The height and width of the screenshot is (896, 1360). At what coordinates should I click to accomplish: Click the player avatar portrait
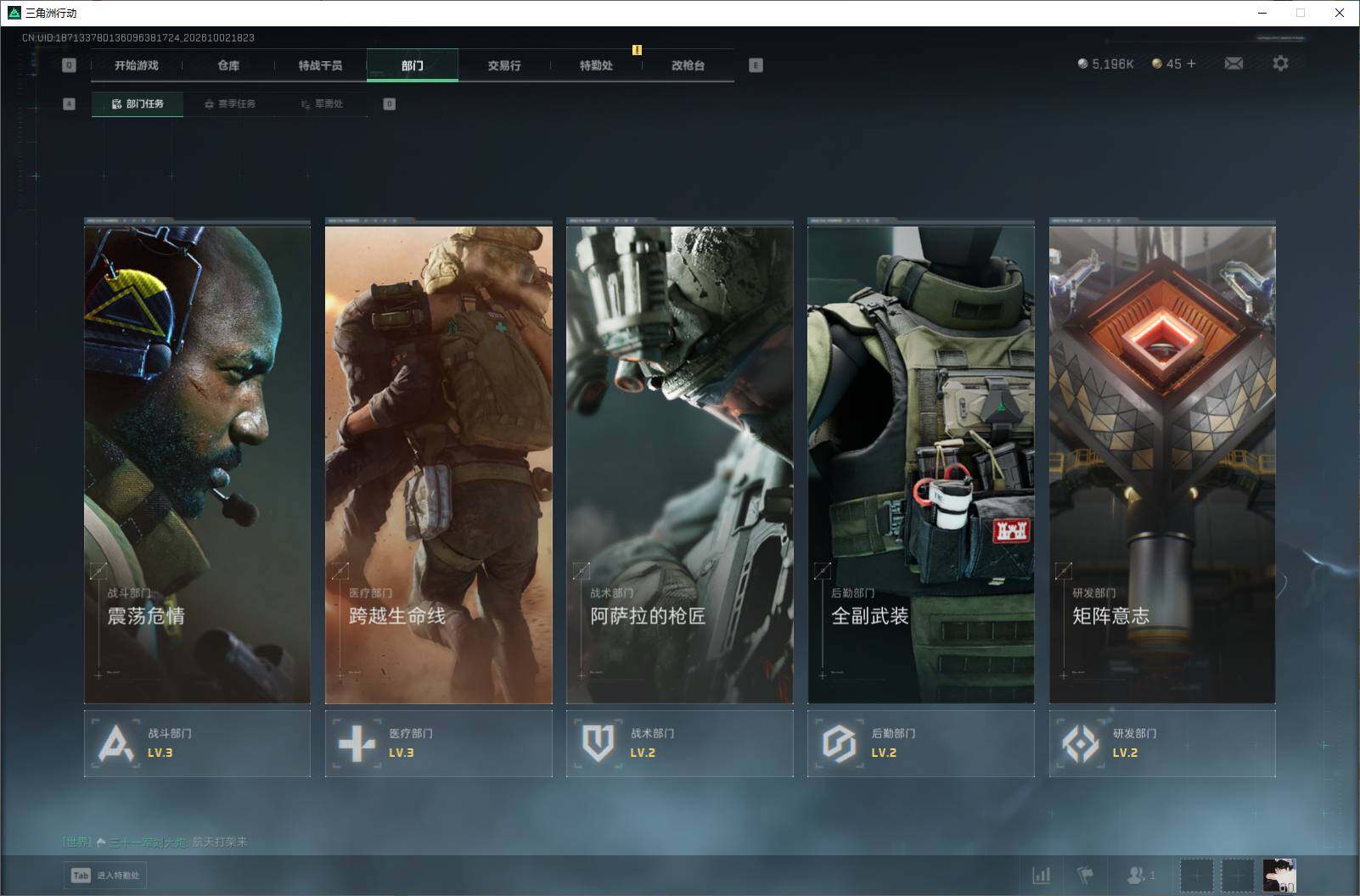[x=1279, y=876]
